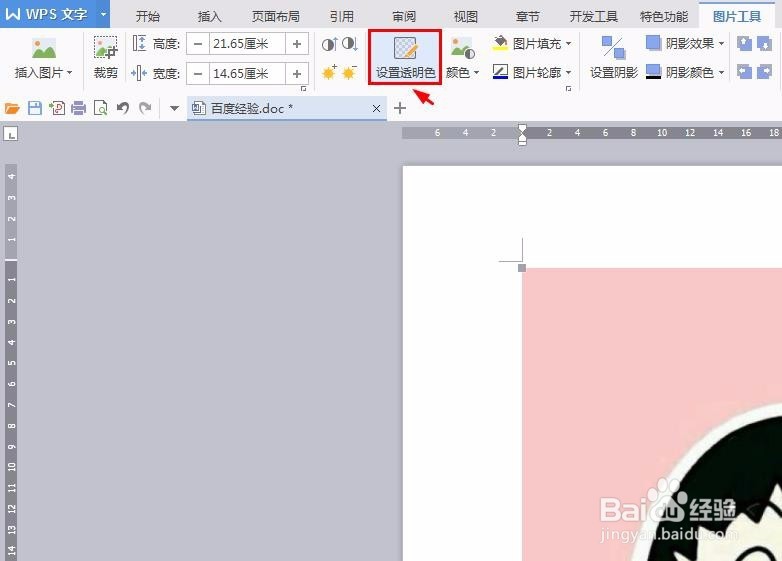Open the 开发工具 tab
The width and height of the screenshot is (782, 561).
(x=593, y=16)
